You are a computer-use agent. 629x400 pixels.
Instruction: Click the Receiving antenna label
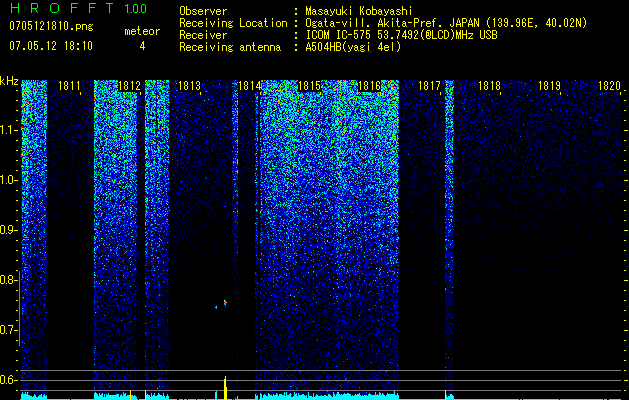[230, 47]
